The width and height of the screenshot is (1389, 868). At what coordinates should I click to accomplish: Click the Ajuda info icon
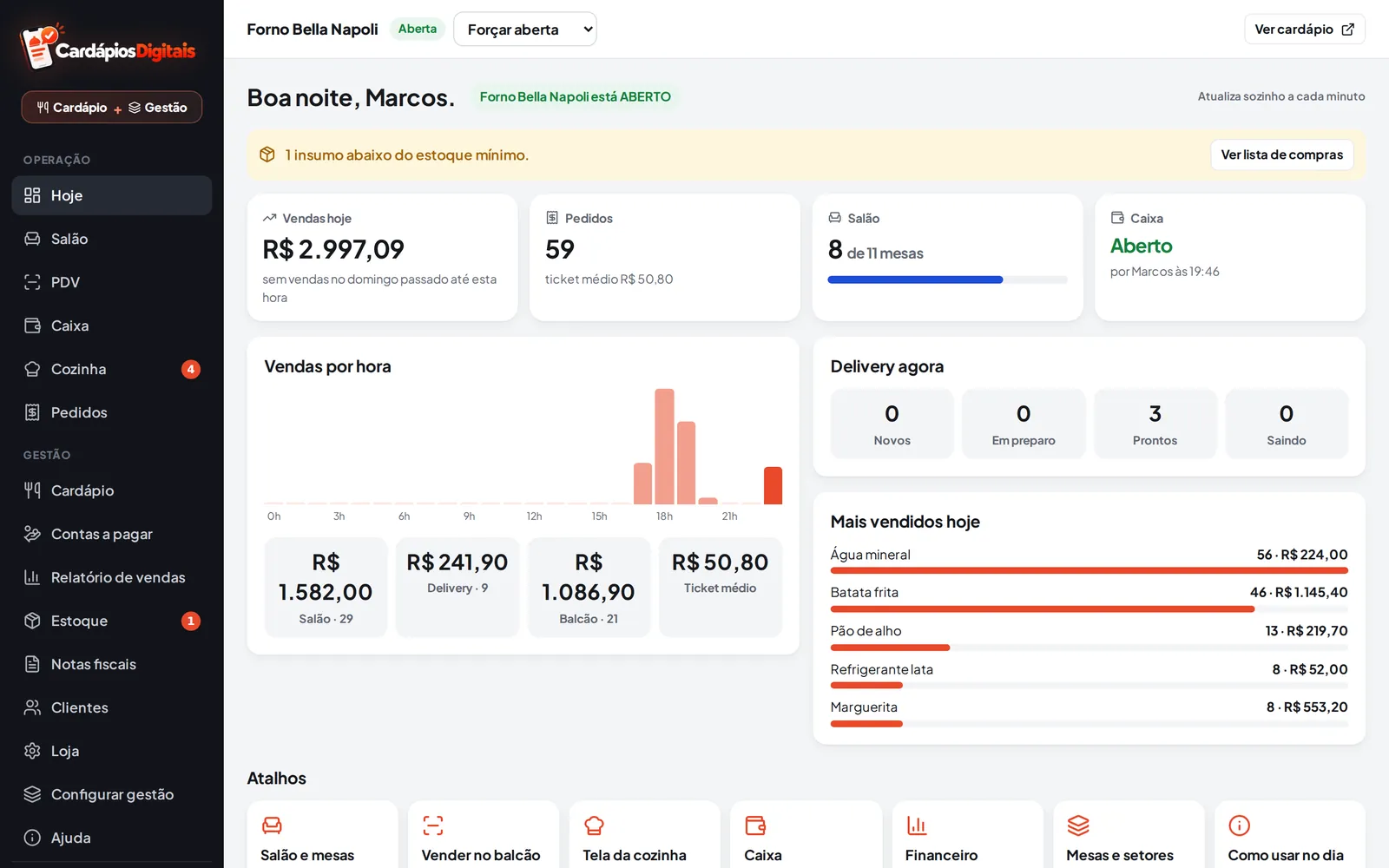pos(32,838)
